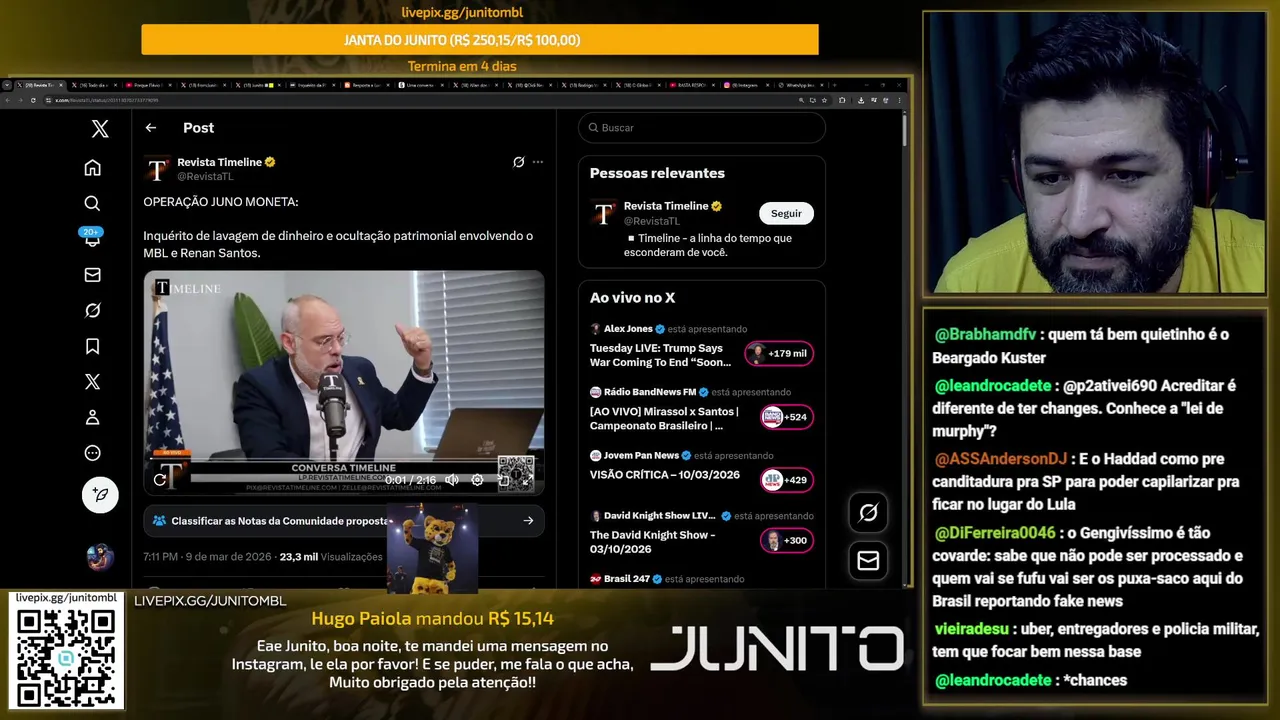This screenshot has width=1280, height=720.
Task: Open Notifications with the 20+ badge
Action: point(92,239)
